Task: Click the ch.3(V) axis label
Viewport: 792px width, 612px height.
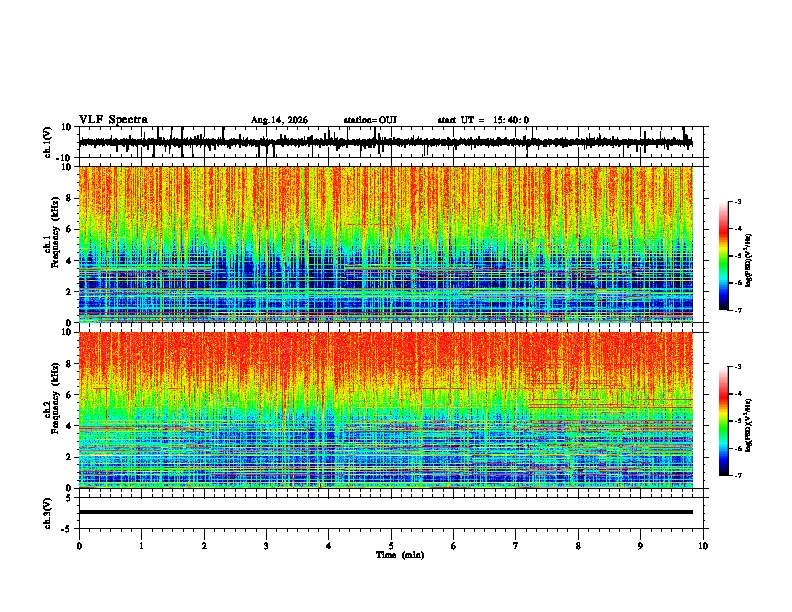Action: coord(48,513)
